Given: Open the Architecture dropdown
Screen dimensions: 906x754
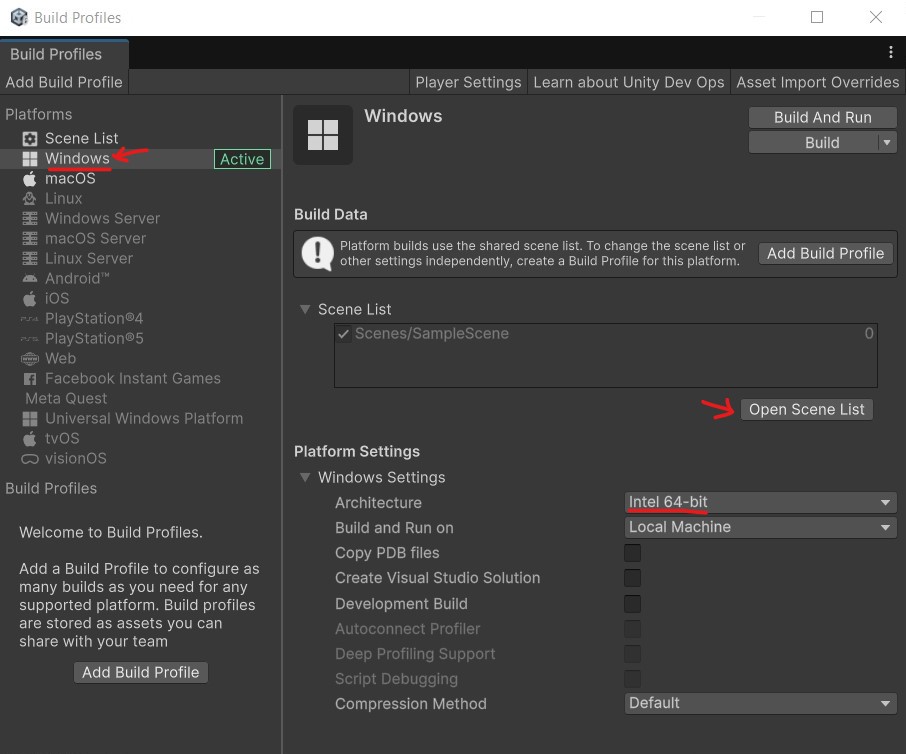Looking at the screenshot, I should coord(760,503).
